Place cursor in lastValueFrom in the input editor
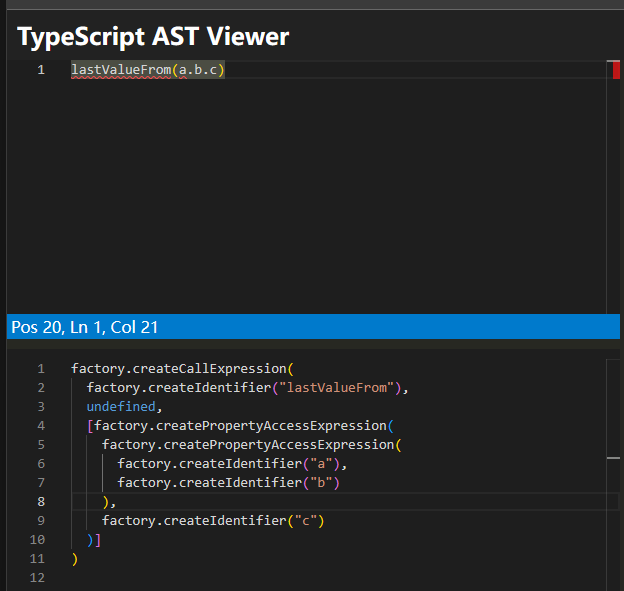 (x=120, y=70)
